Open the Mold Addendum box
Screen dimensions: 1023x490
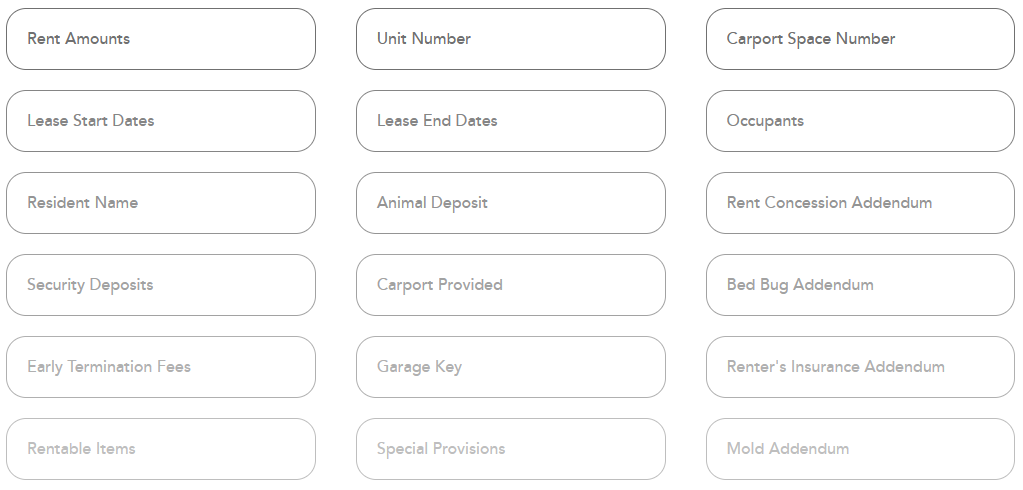tap(861, 449)
